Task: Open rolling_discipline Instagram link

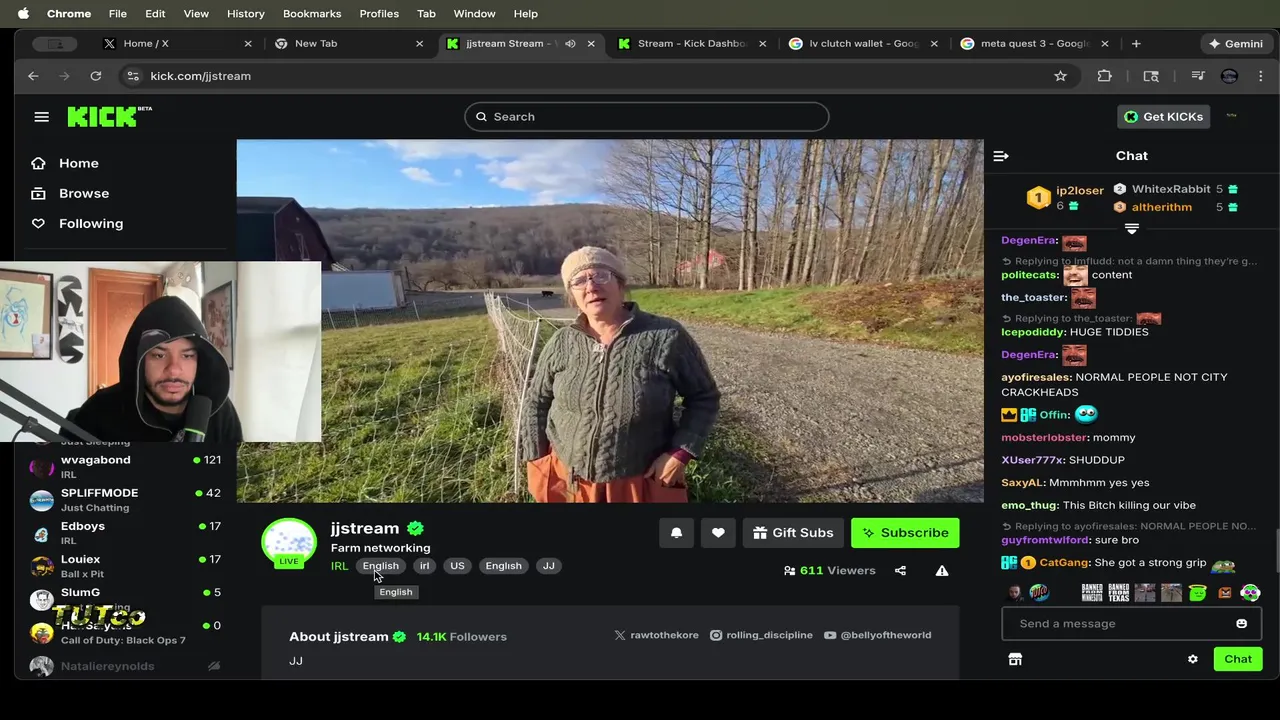Action: click(x=761, y=635)
